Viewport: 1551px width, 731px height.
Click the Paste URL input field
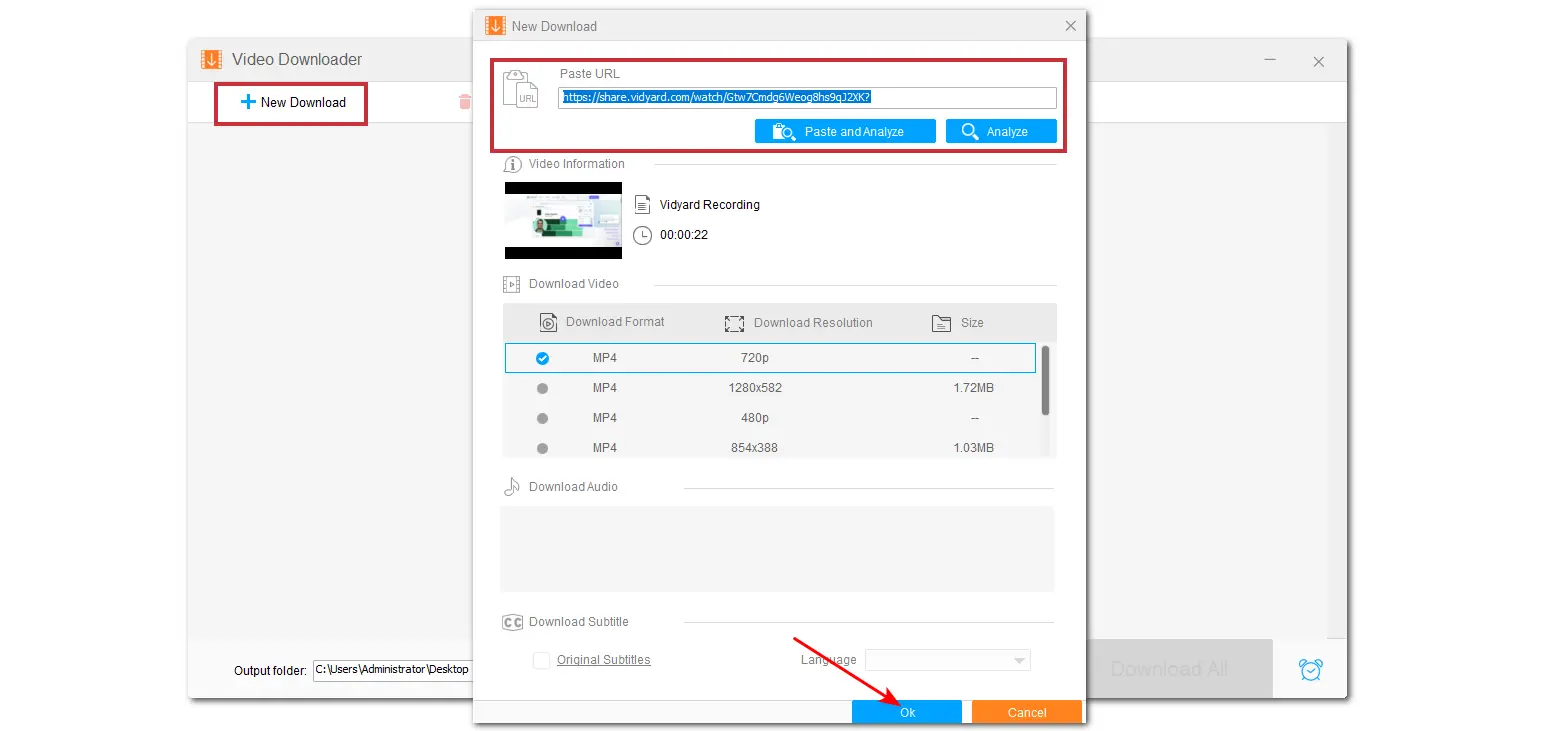[807, 97]
